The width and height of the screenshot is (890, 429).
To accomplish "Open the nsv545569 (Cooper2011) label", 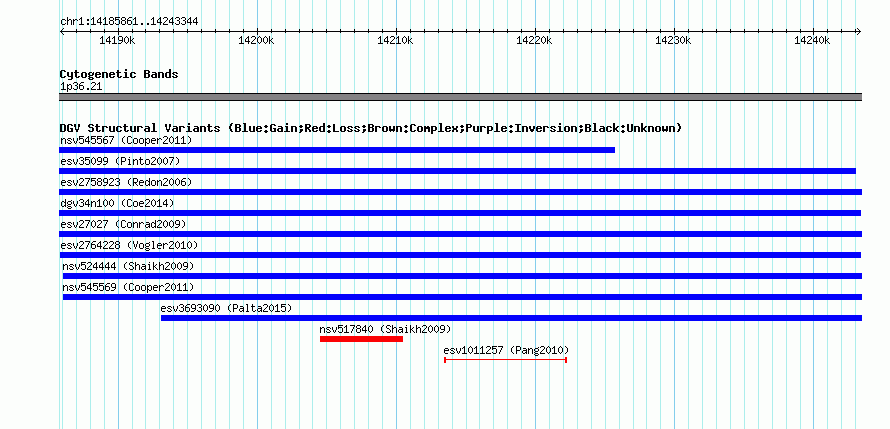I will (x=128, y=287).
